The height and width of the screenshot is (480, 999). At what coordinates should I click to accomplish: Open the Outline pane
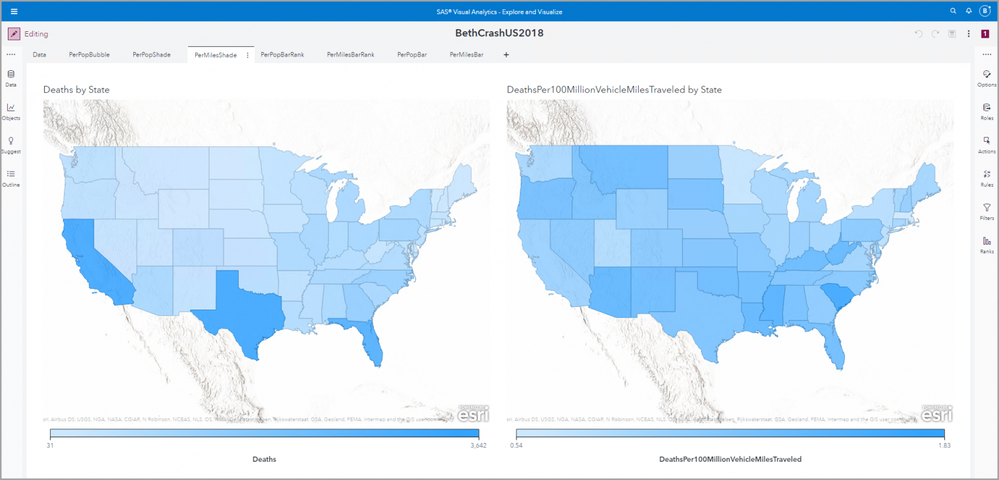[11, 178]
